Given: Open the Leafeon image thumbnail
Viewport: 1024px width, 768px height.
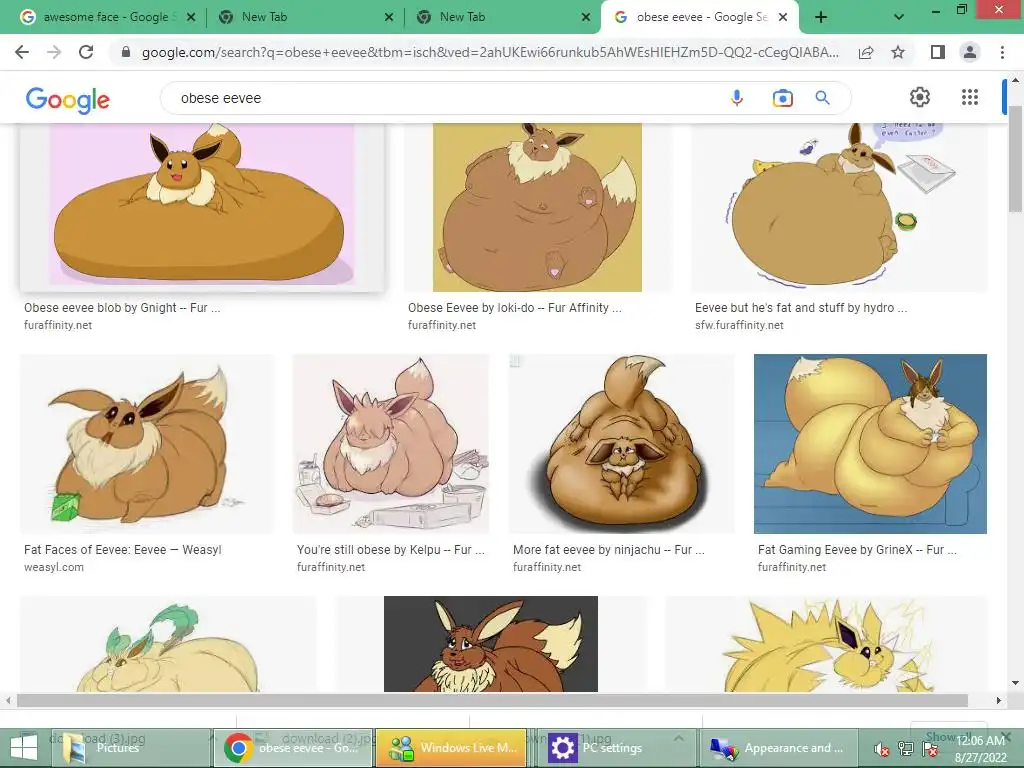Looking at the screenshot, I should [x=168, y=644].
